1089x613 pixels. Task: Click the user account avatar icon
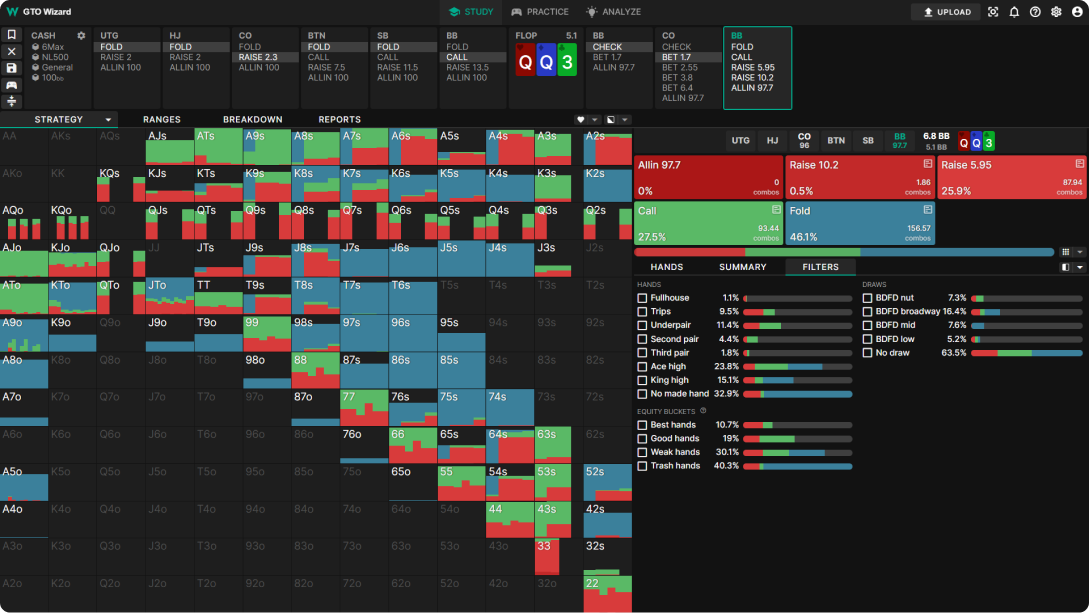1077,12
